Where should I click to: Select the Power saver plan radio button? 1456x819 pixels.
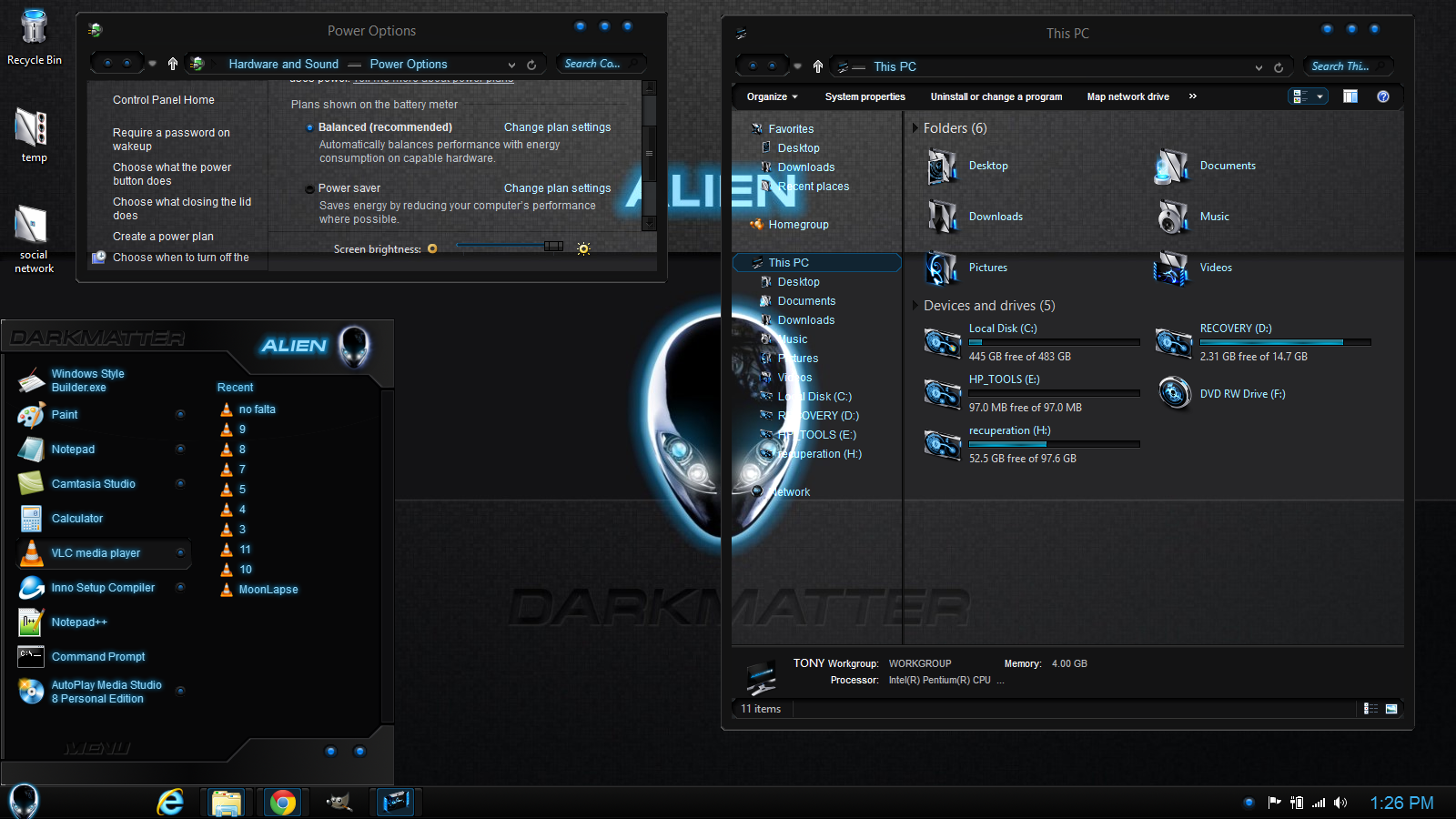(x=310, y=188)
